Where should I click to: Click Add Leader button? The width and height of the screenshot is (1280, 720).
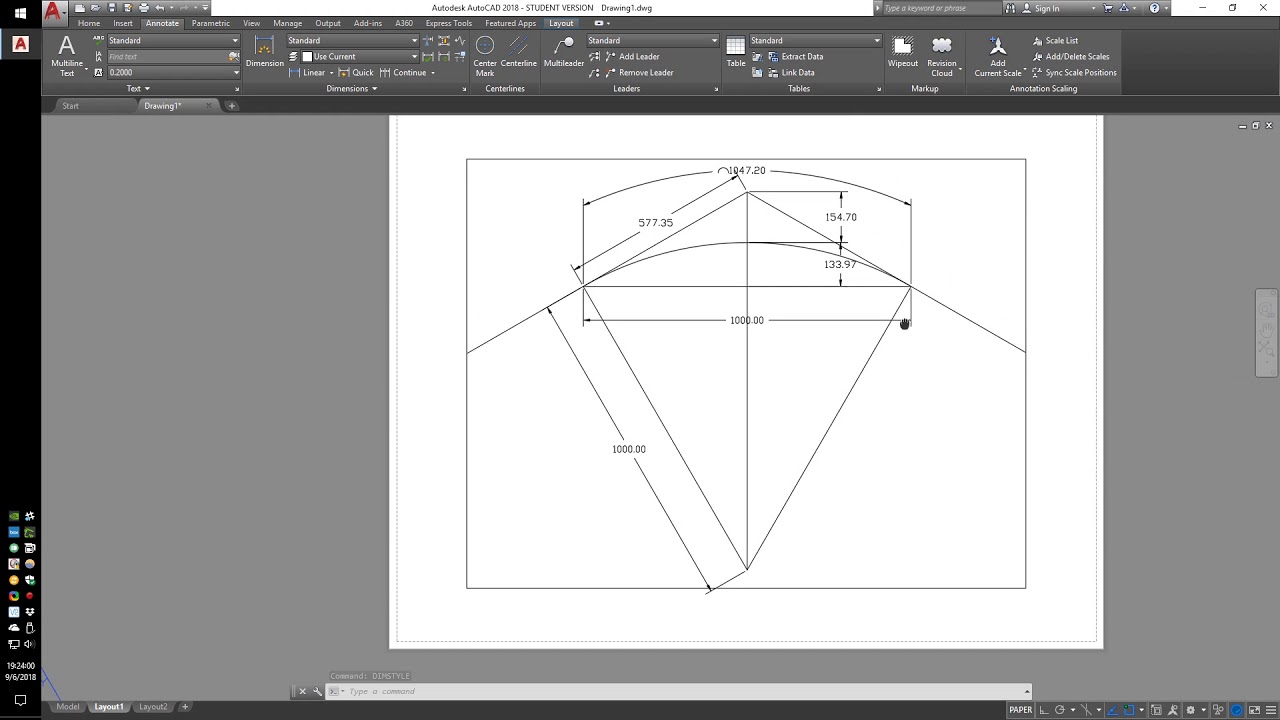630,57
